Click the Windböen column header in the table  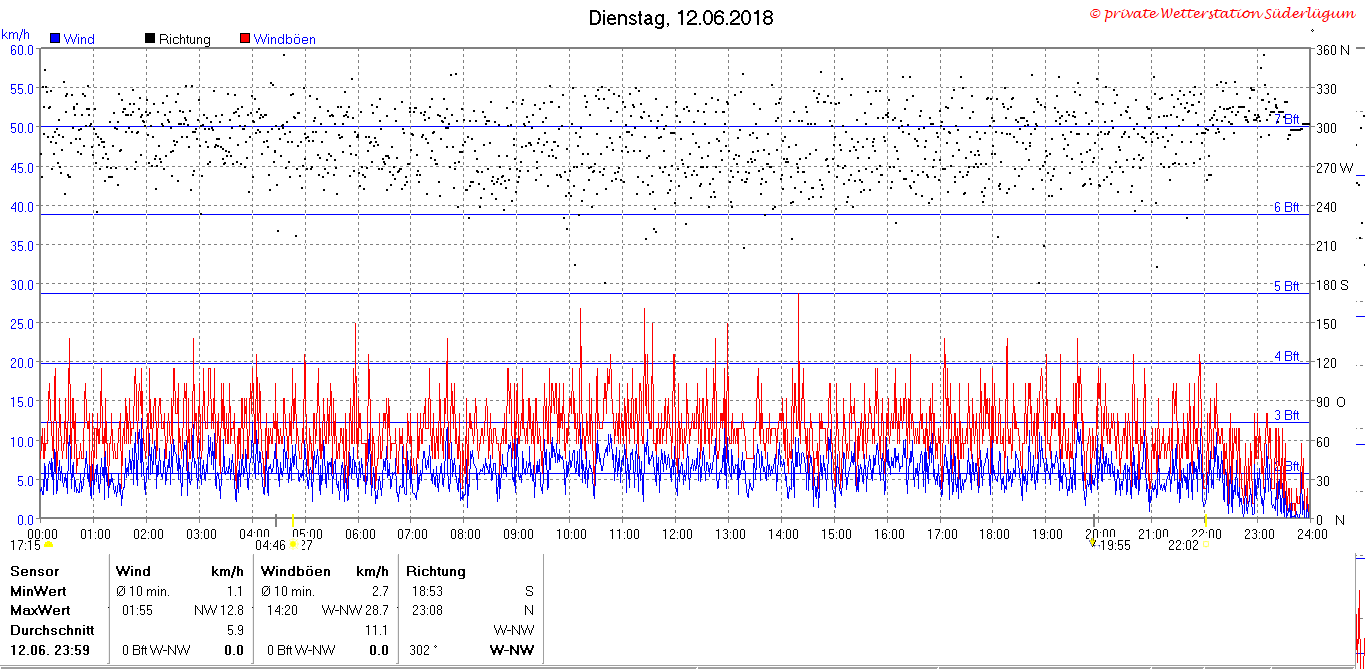[x=296, y=571]
